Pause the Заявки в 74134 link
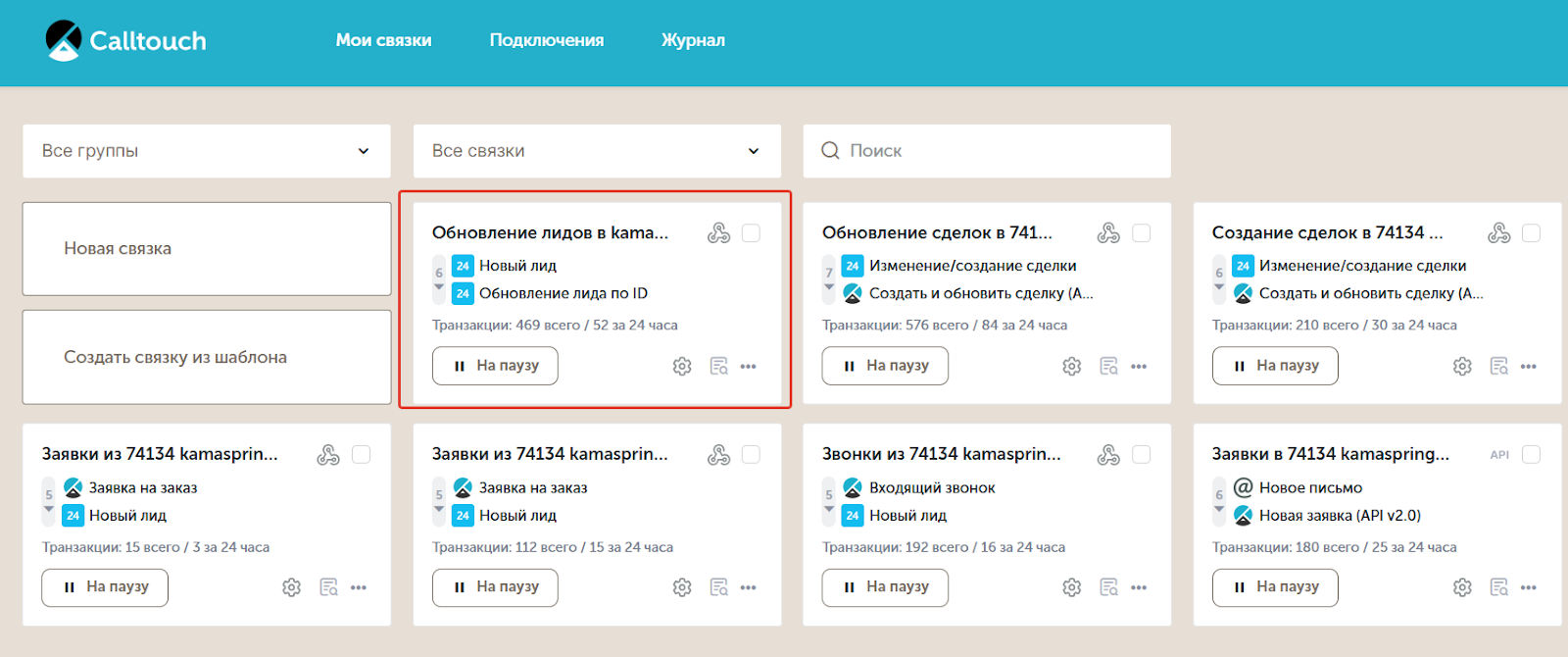 coord(1275,587)
